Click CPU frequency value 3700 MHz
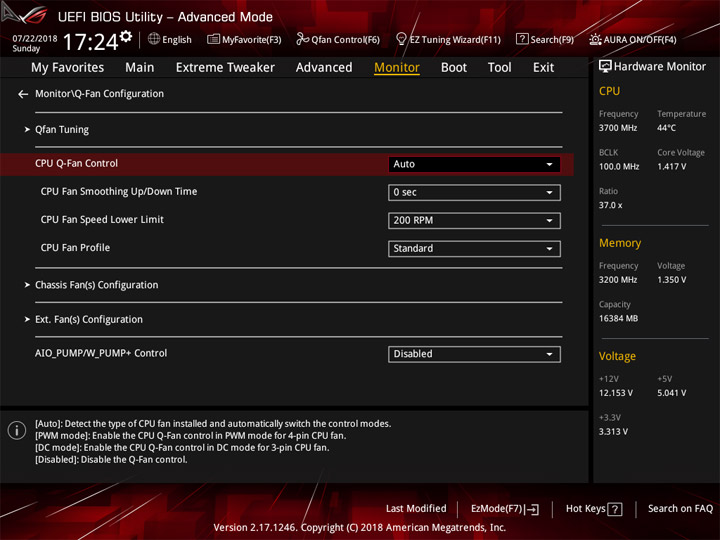720x540 pixels. click(618, 128)
